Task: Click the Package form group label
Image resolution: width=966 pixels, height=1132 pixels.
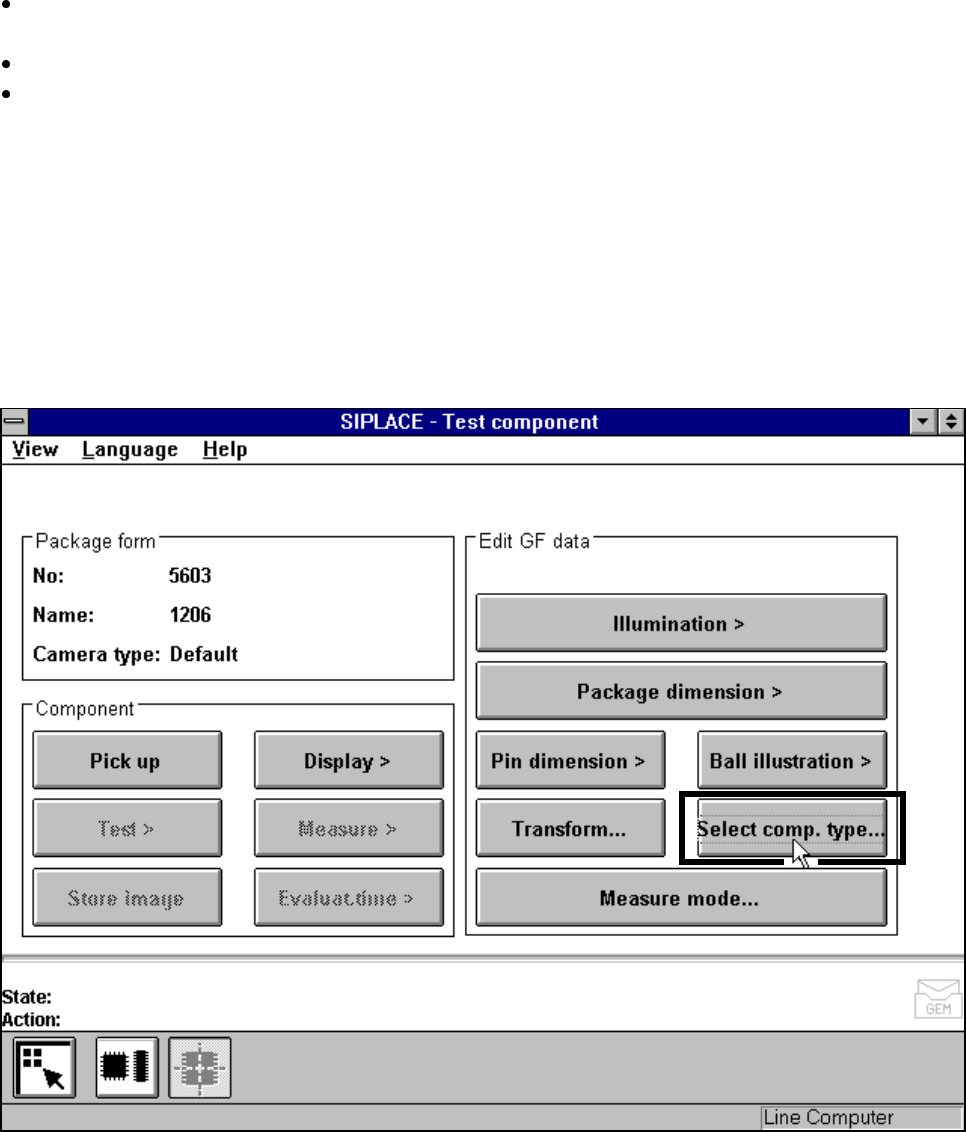Action: coord(95,541)
